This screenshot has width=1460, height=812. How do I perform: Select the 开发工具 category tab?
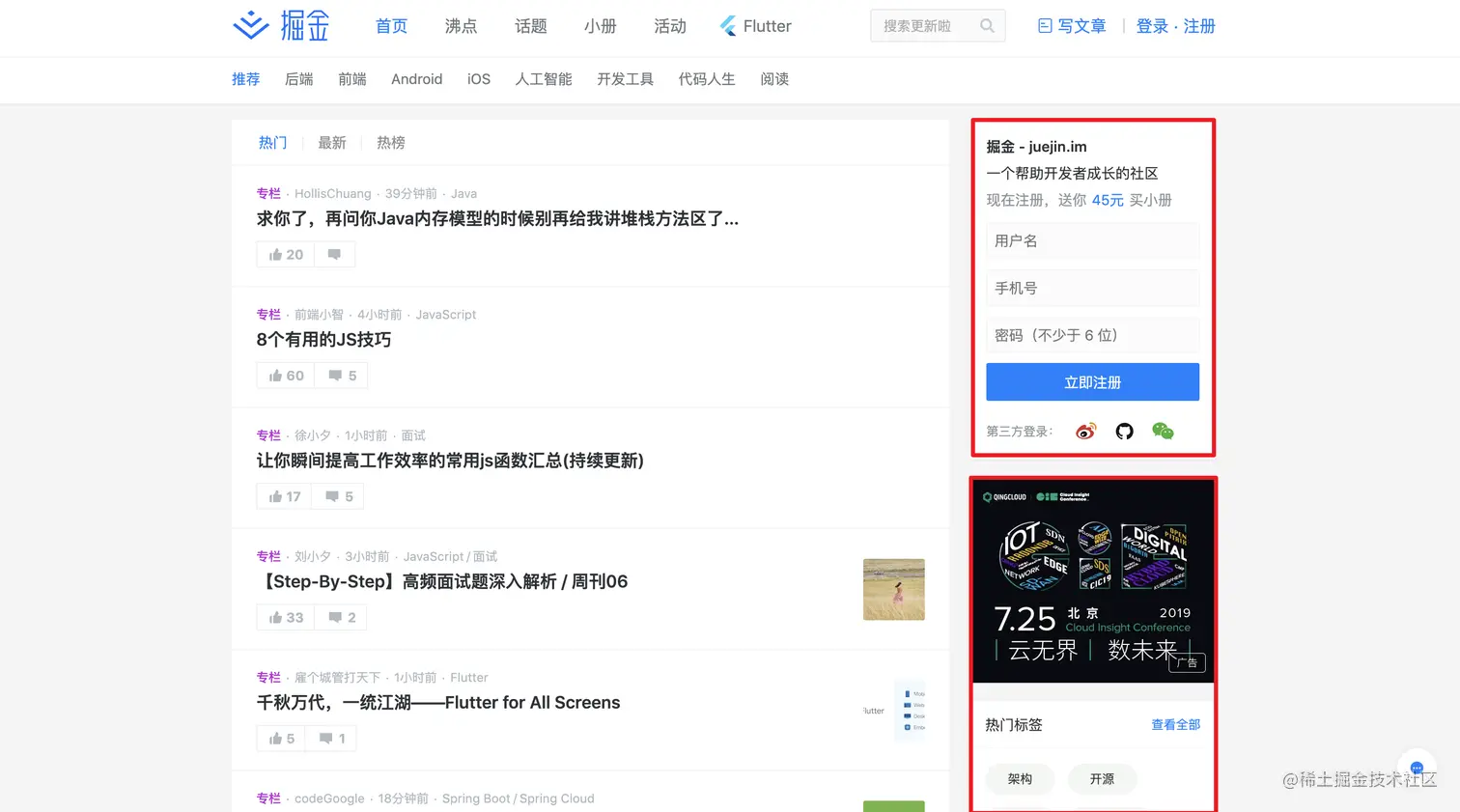(x=625, y=79)
